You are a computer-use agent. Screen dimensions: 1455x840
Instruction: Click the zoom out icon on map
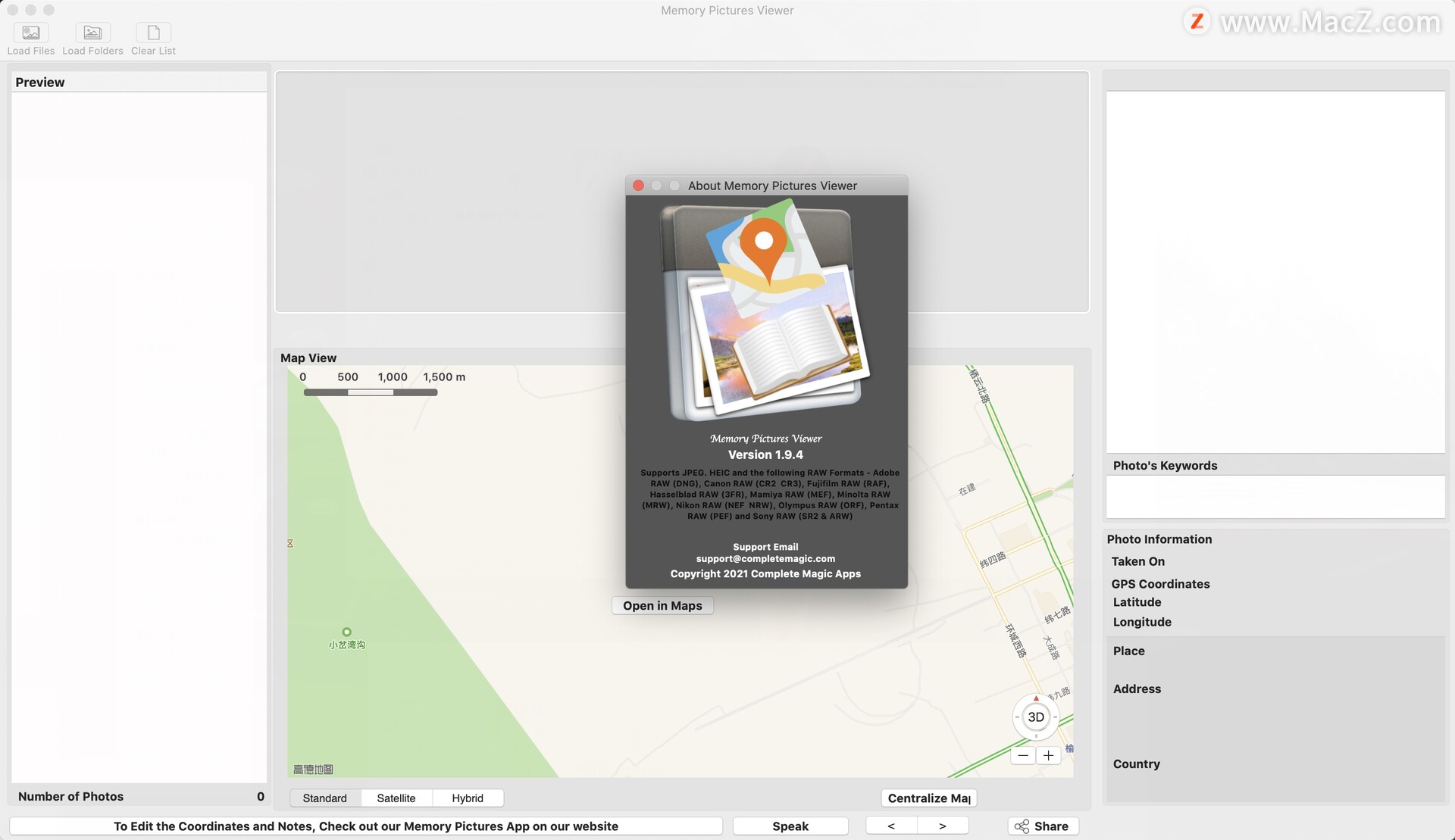tap(1023, 756)
